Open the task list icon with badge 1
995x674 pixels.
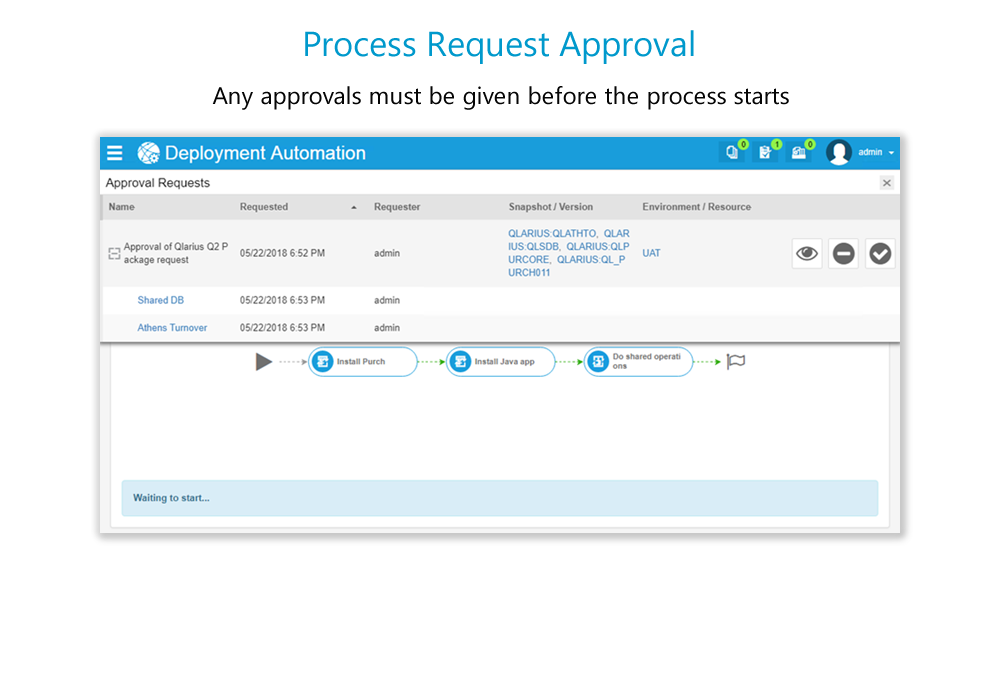(x=766, y=152)
